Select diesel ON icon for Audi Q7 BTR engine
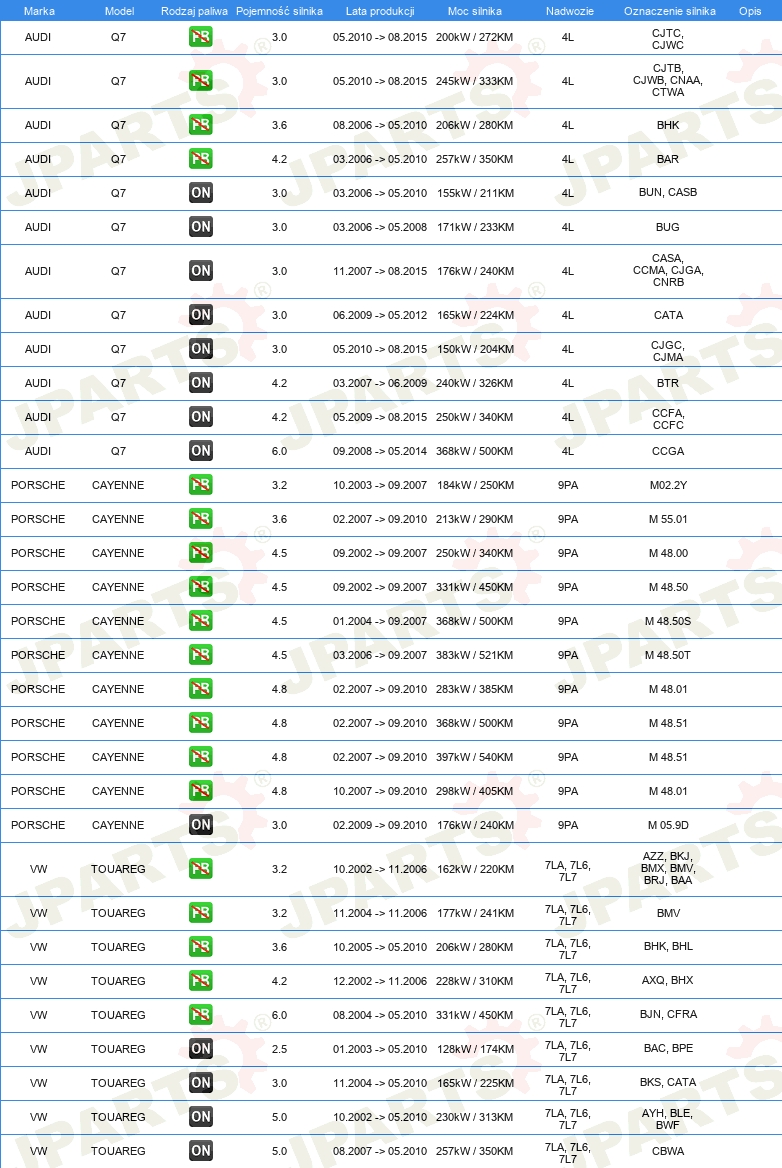 pos(200,383)
